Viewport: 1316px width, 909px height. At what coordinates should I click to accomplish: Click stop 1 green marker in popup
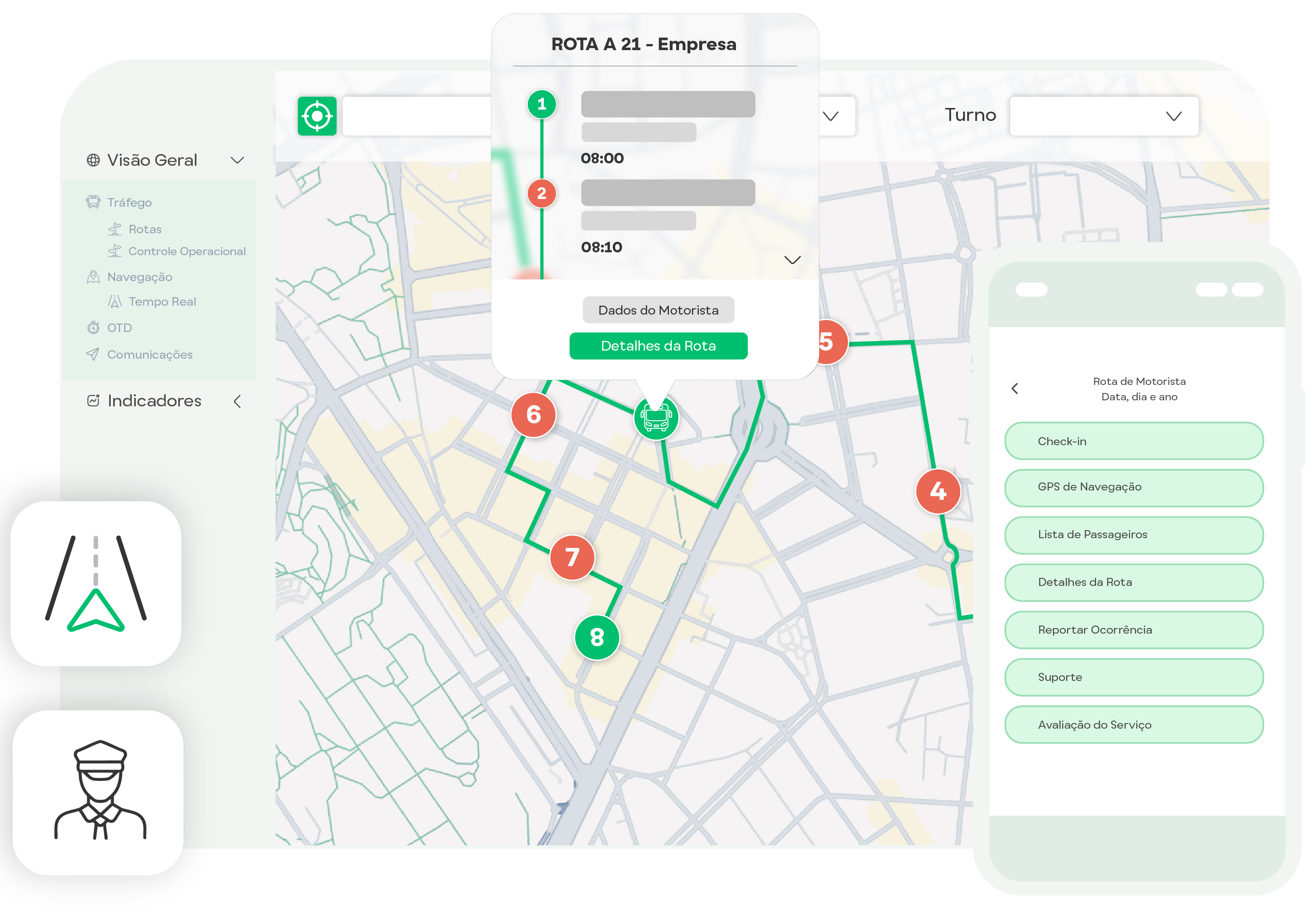(x=541, y=104)
